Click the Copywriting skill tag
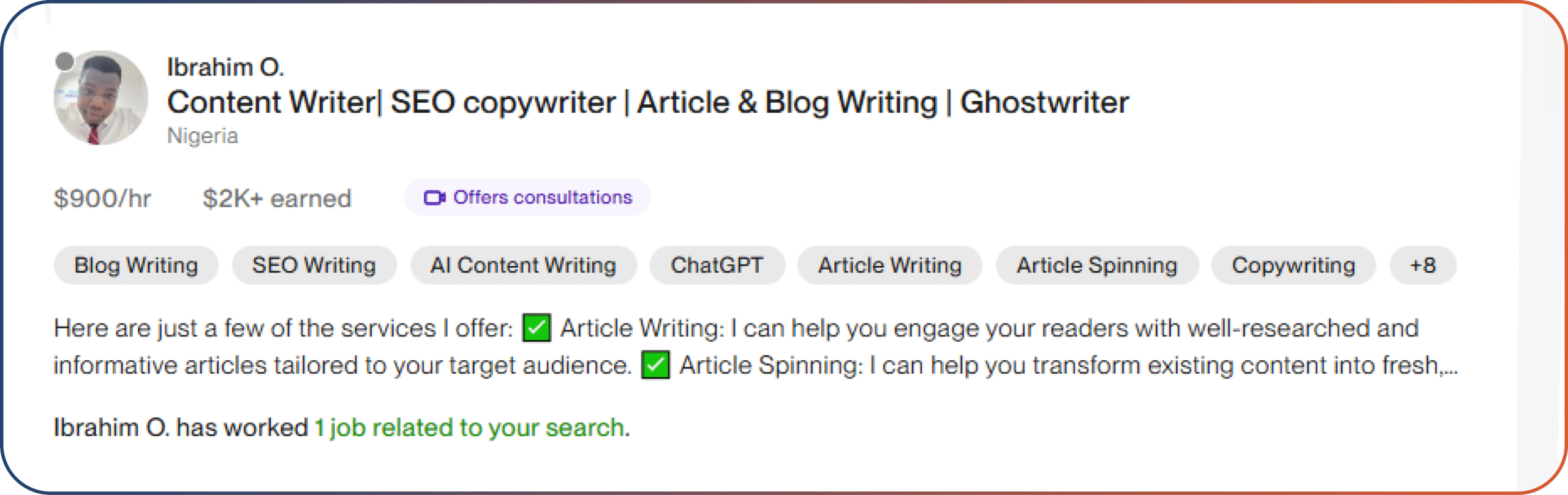The height and width of the screenshot is (495, 1568). pos(1293,265)
